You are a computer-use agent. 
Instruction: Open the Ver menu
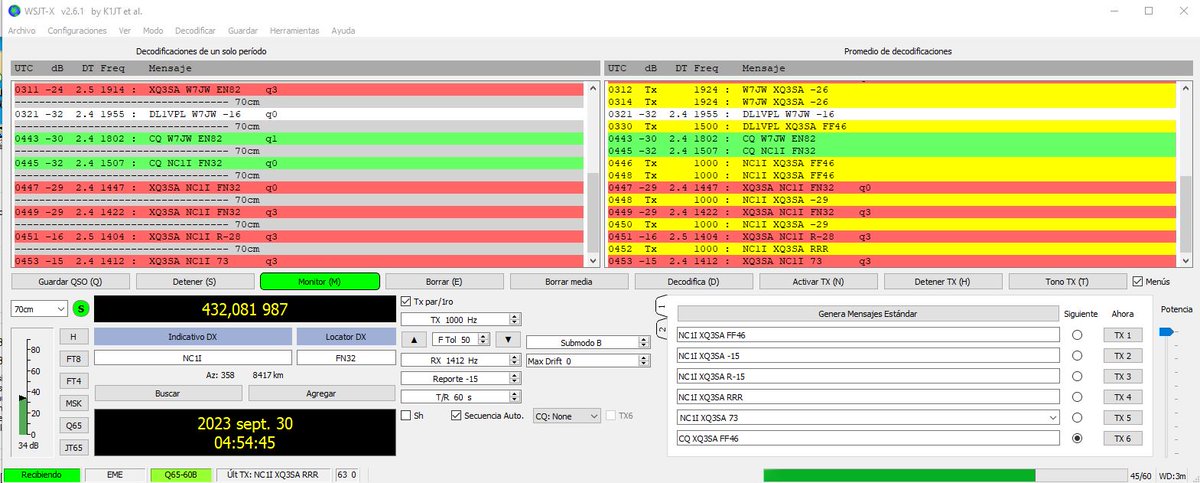click(125, 31)
